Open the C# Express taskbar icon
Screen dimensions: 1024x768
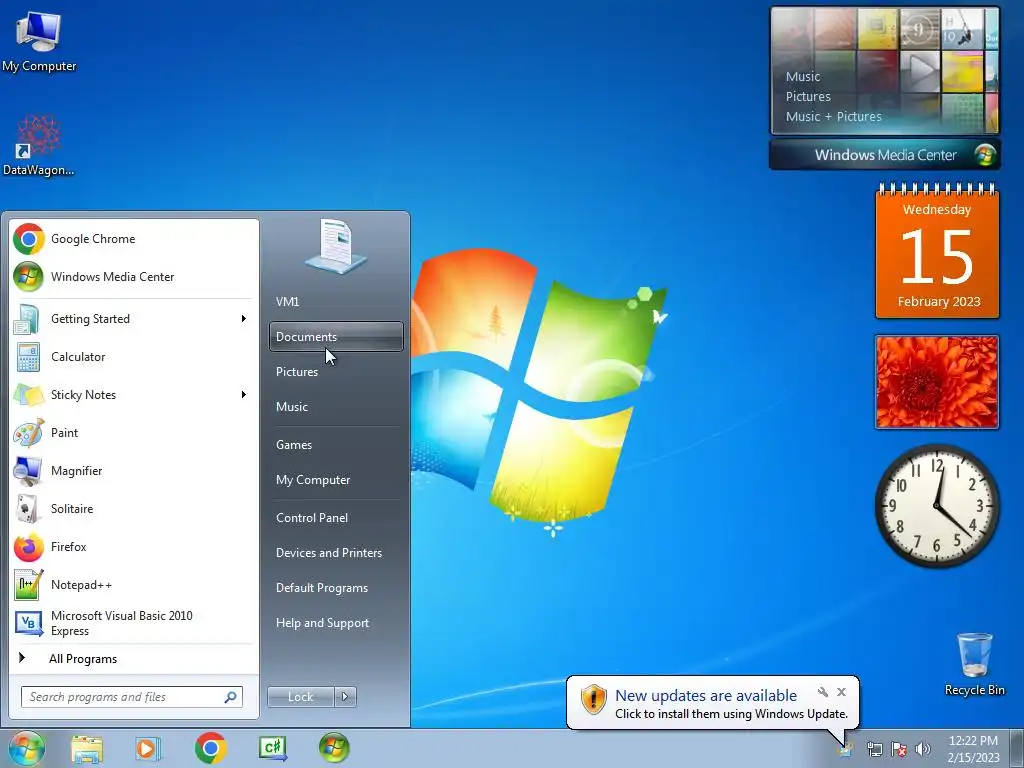(x=272, y=748)
